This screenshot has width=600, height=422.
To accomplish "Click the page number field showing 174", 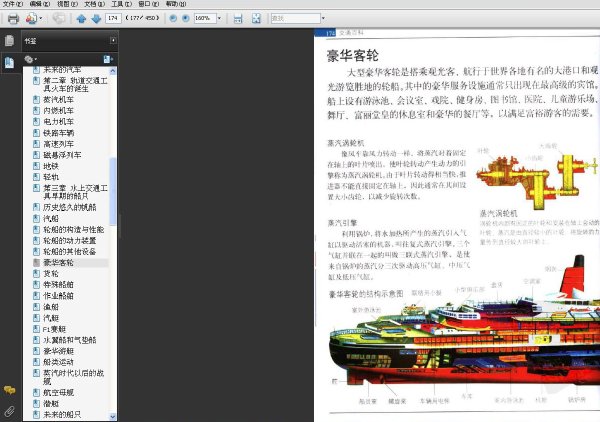I will coord(113,18).
